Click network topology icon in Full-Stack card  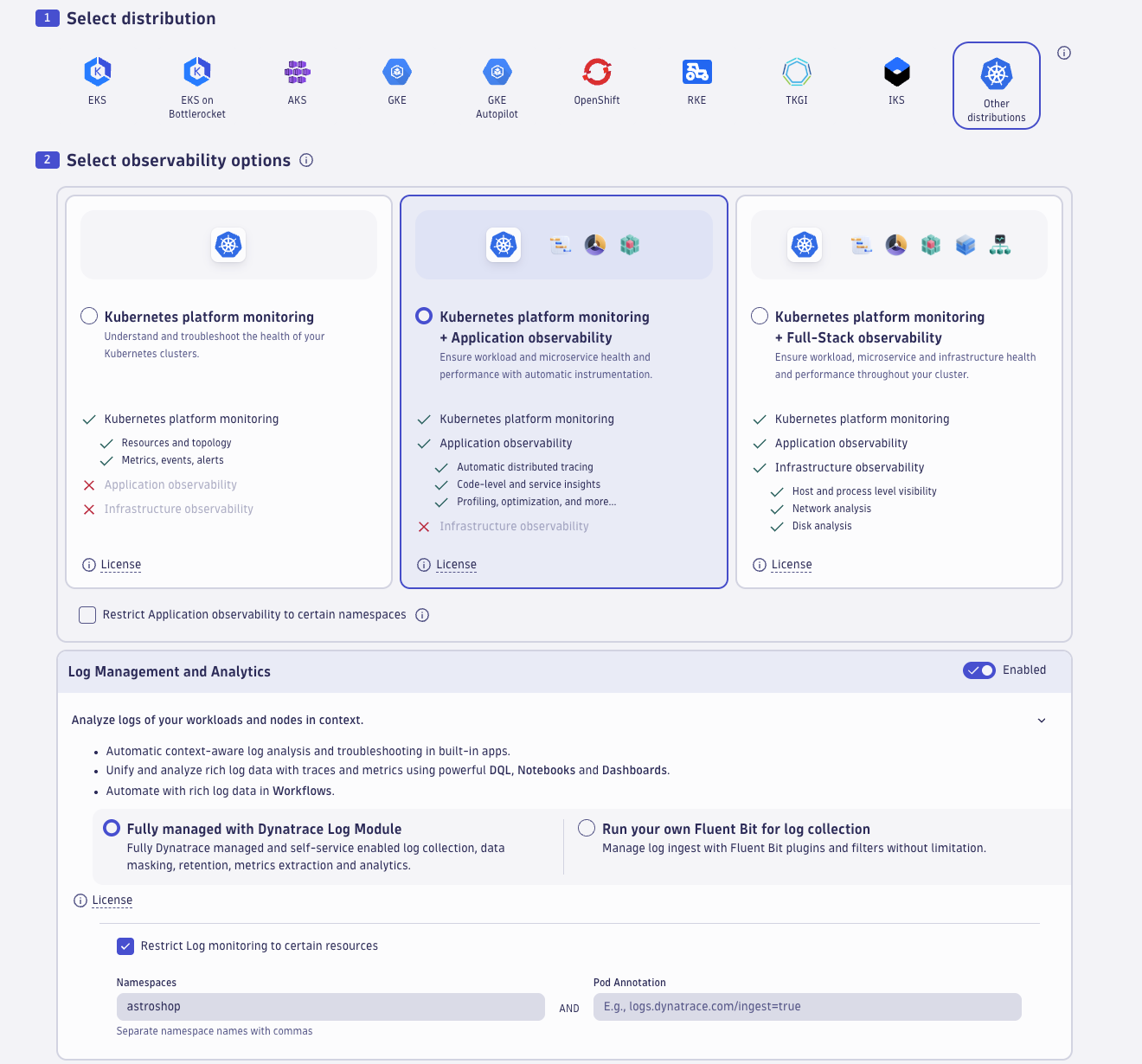point(1000,245)
